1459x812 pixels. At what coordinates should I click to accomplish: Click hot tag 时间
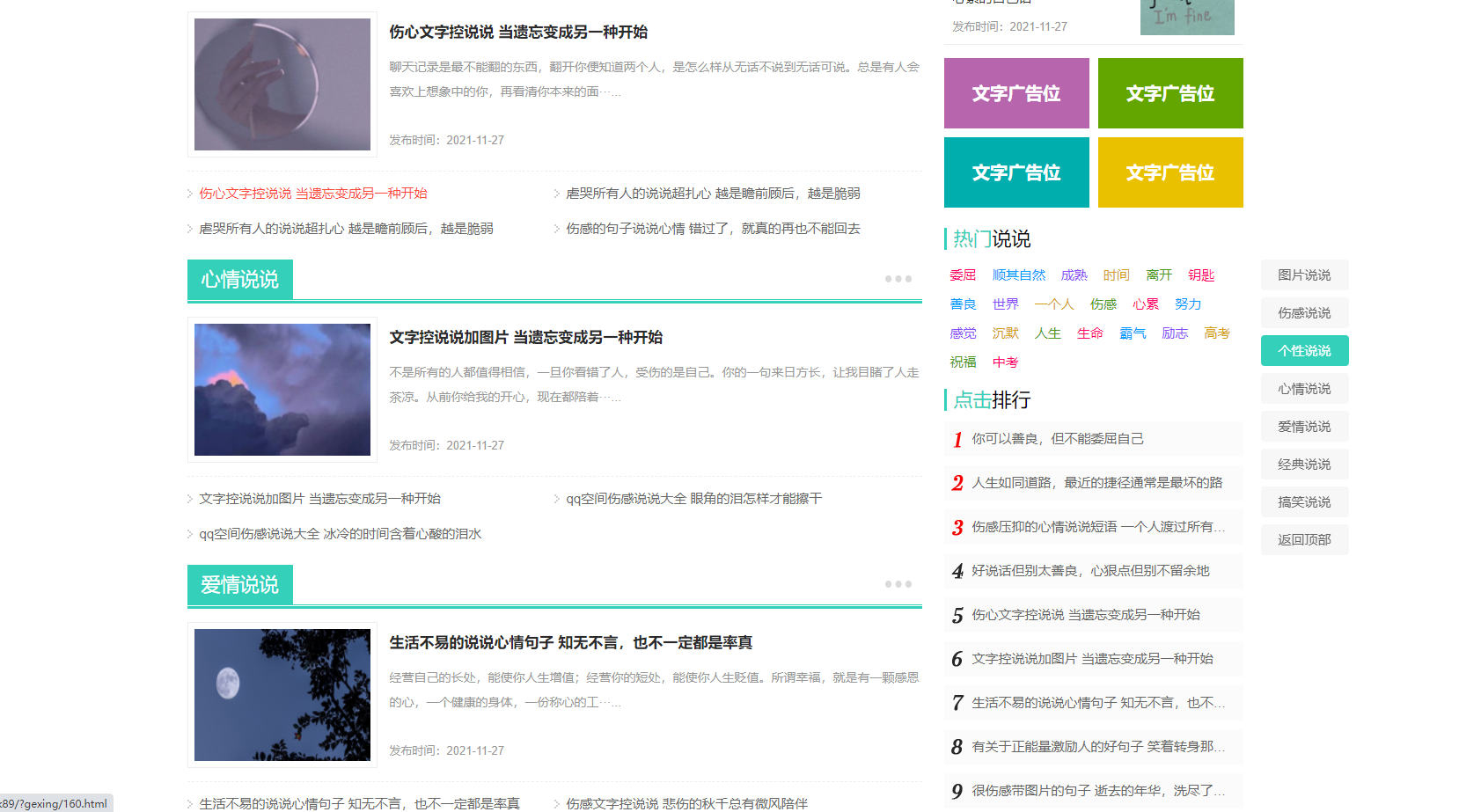click(1117, 274)
